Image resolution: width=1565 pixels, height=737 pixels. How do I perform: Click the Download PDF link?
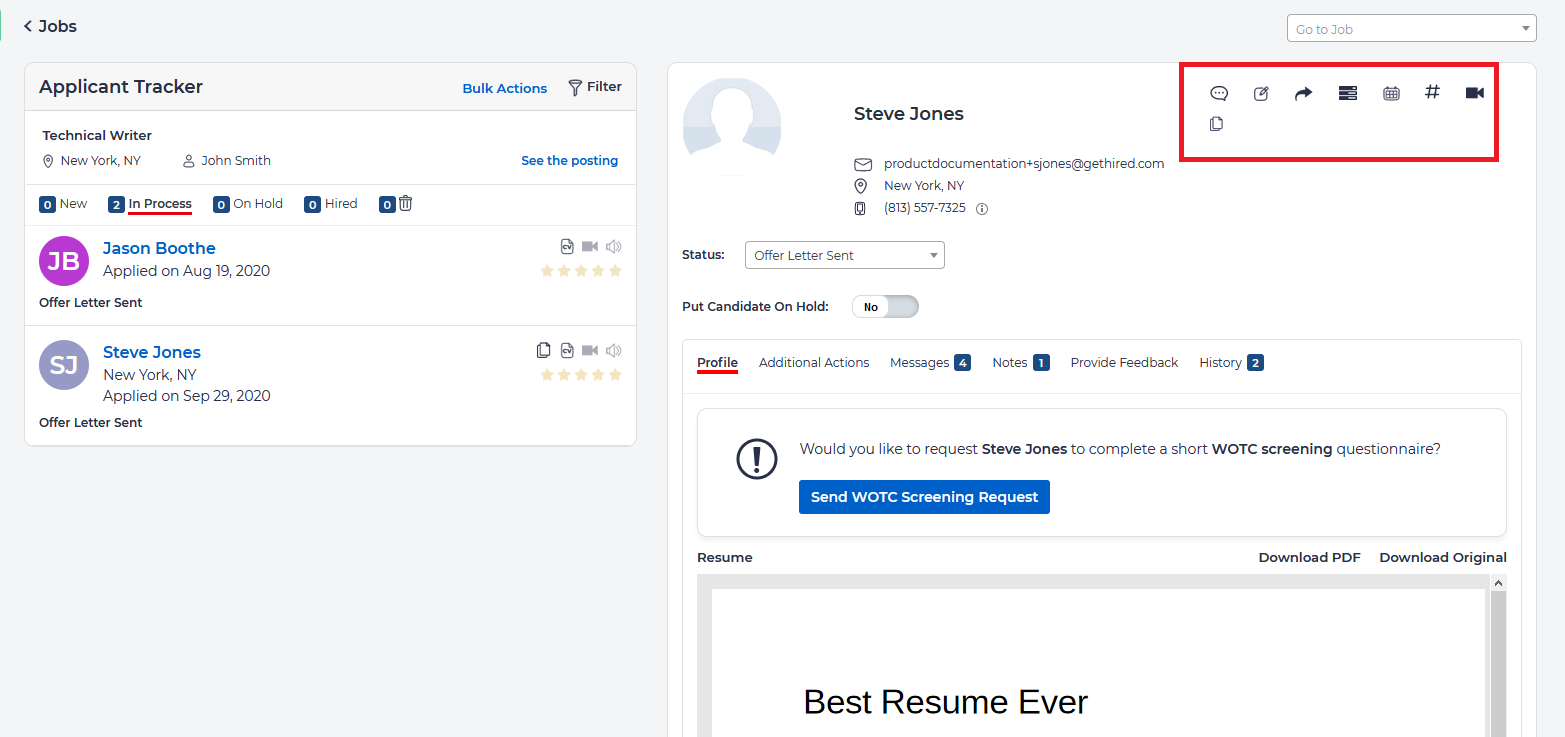1309,557
